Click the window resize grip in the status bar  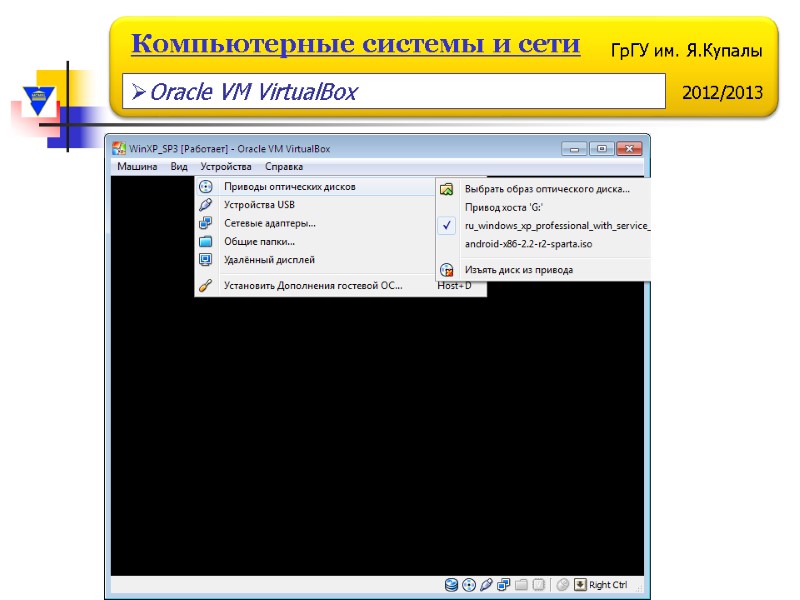(638, 587)
